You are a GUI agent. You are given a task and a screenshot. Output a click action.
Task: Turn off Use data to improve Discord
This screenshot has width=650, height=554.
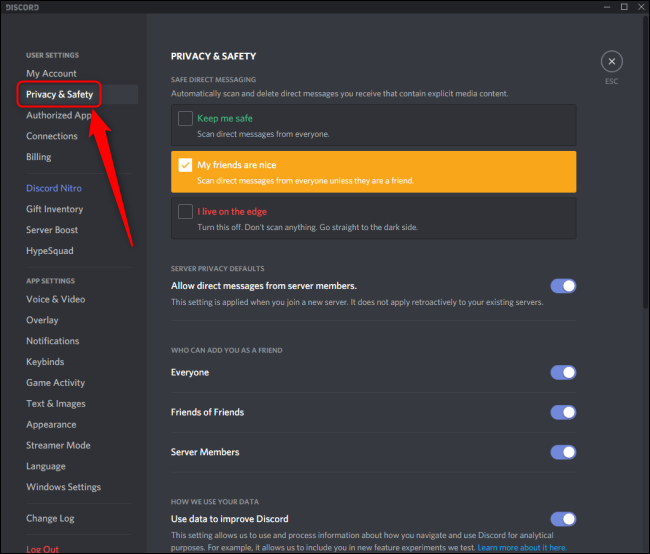point(563,518)
